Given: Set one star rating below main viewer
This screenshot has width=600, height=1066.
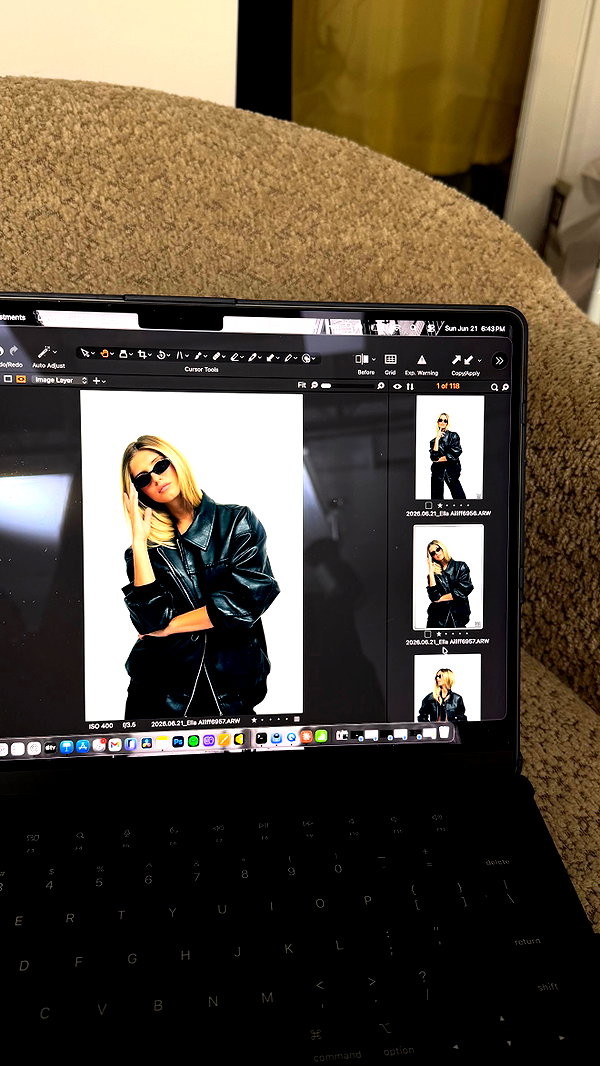Looking at the screenshot, I should coord(254,720).
